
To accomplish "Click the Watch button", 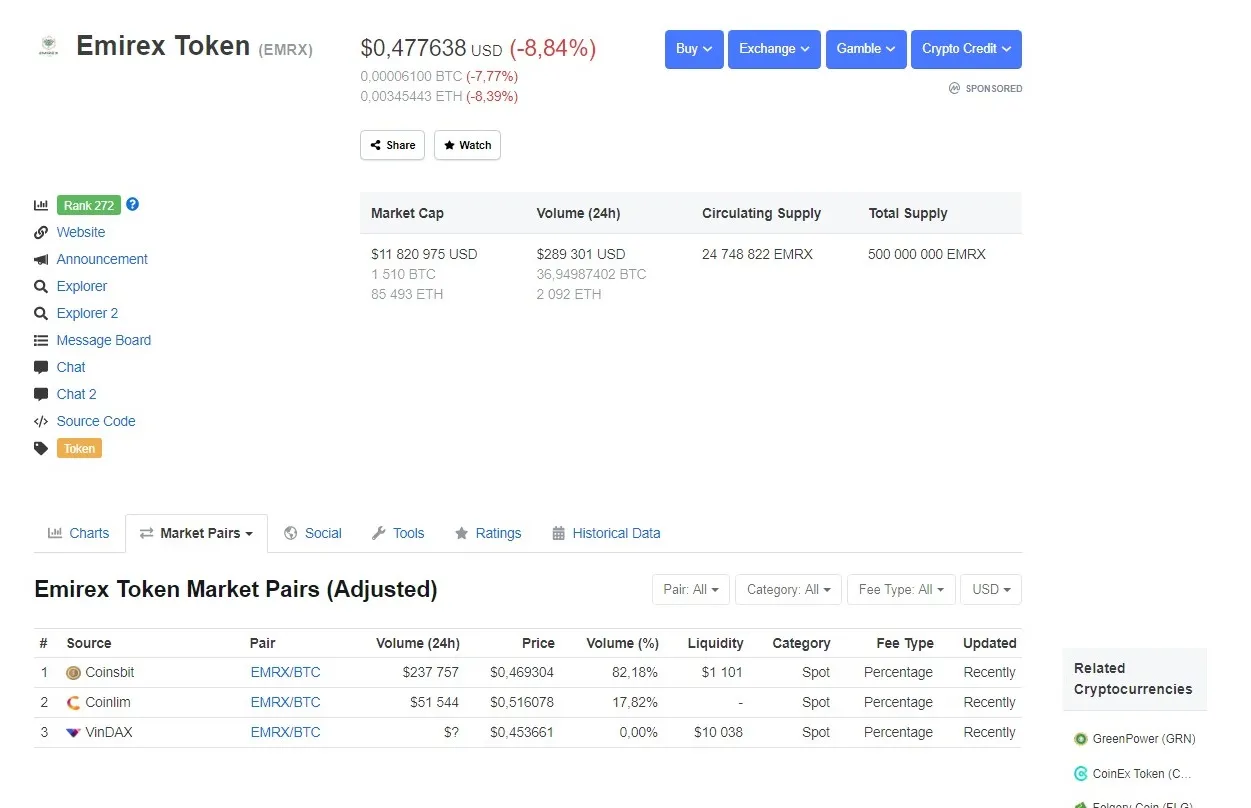I will coord(467,145).
